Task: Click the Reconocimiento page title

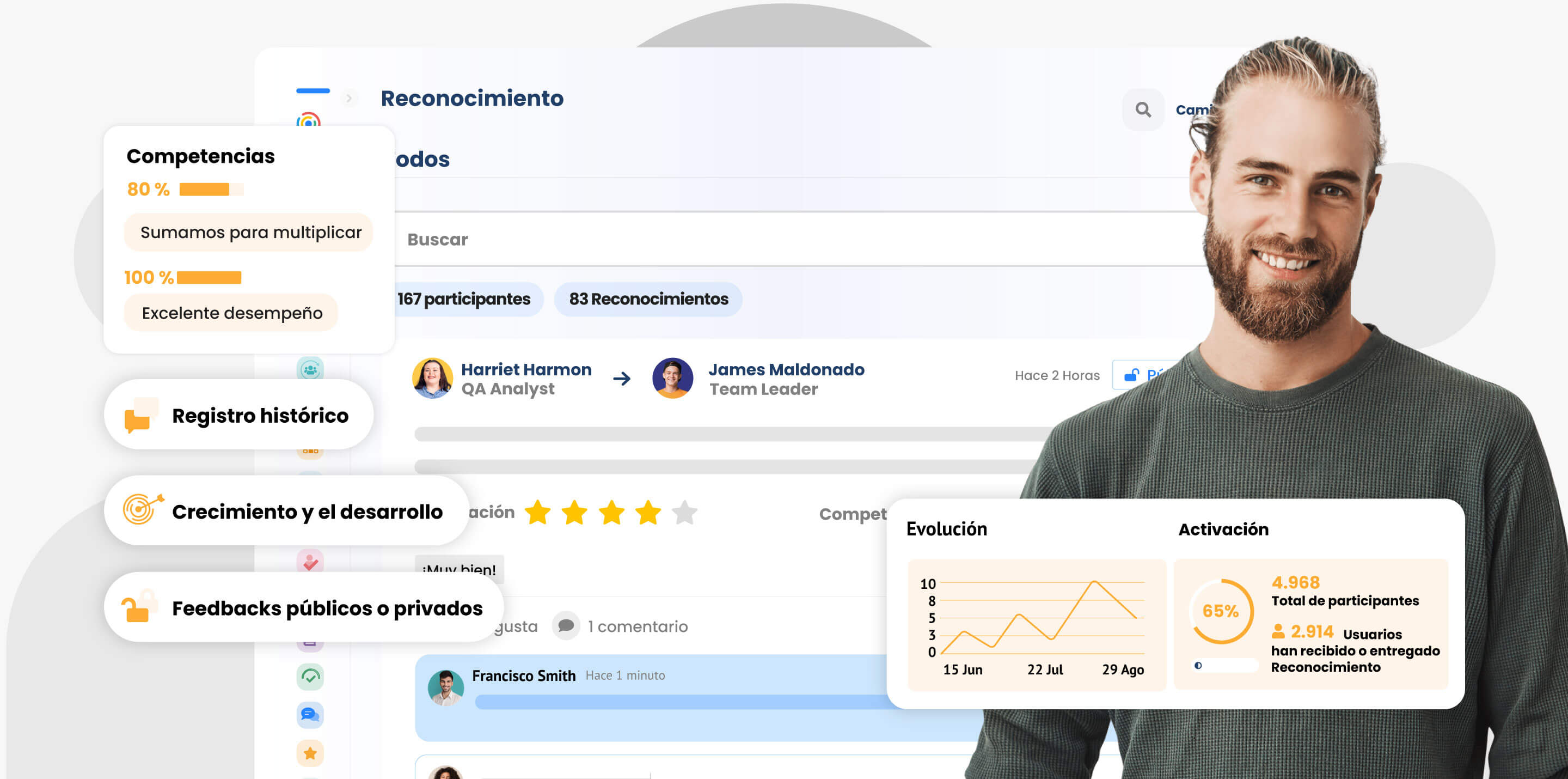Action: [x=473, y=98]
